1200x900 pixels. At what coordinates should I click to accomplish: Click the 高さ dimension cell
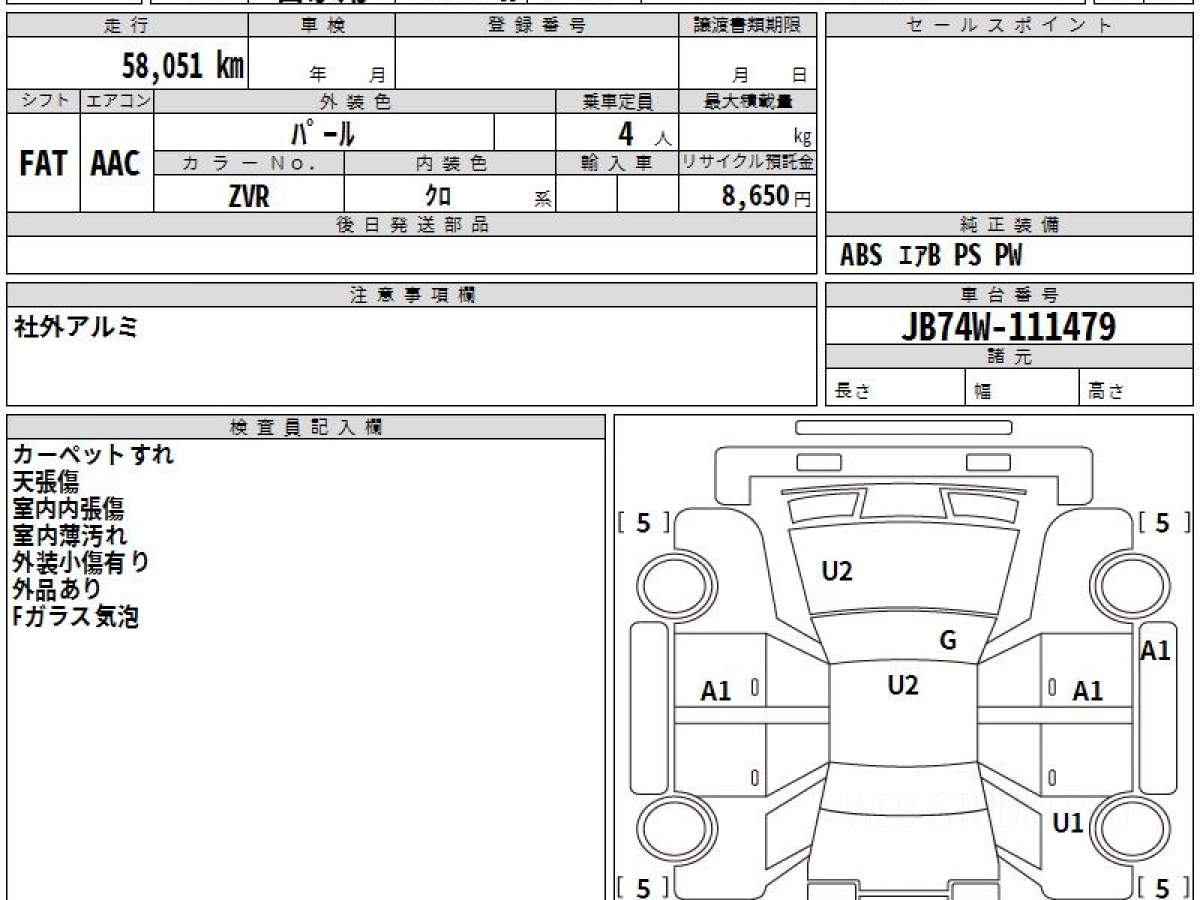point(1136,388)
